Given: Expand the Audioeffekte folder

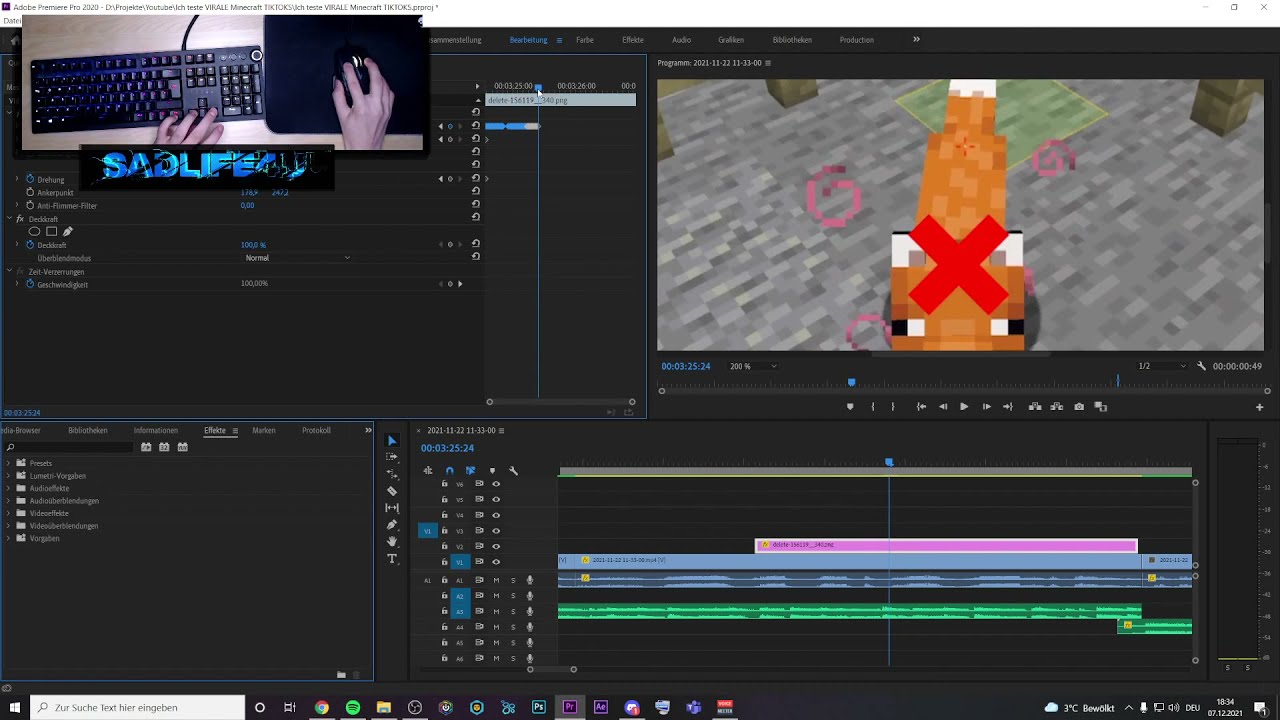Looking at the screenshot, I should (x=8, y=488).
